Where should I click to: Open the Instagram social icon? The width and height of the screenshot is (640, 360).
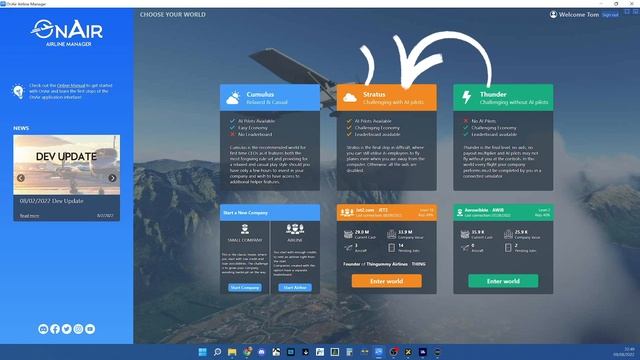78,329
